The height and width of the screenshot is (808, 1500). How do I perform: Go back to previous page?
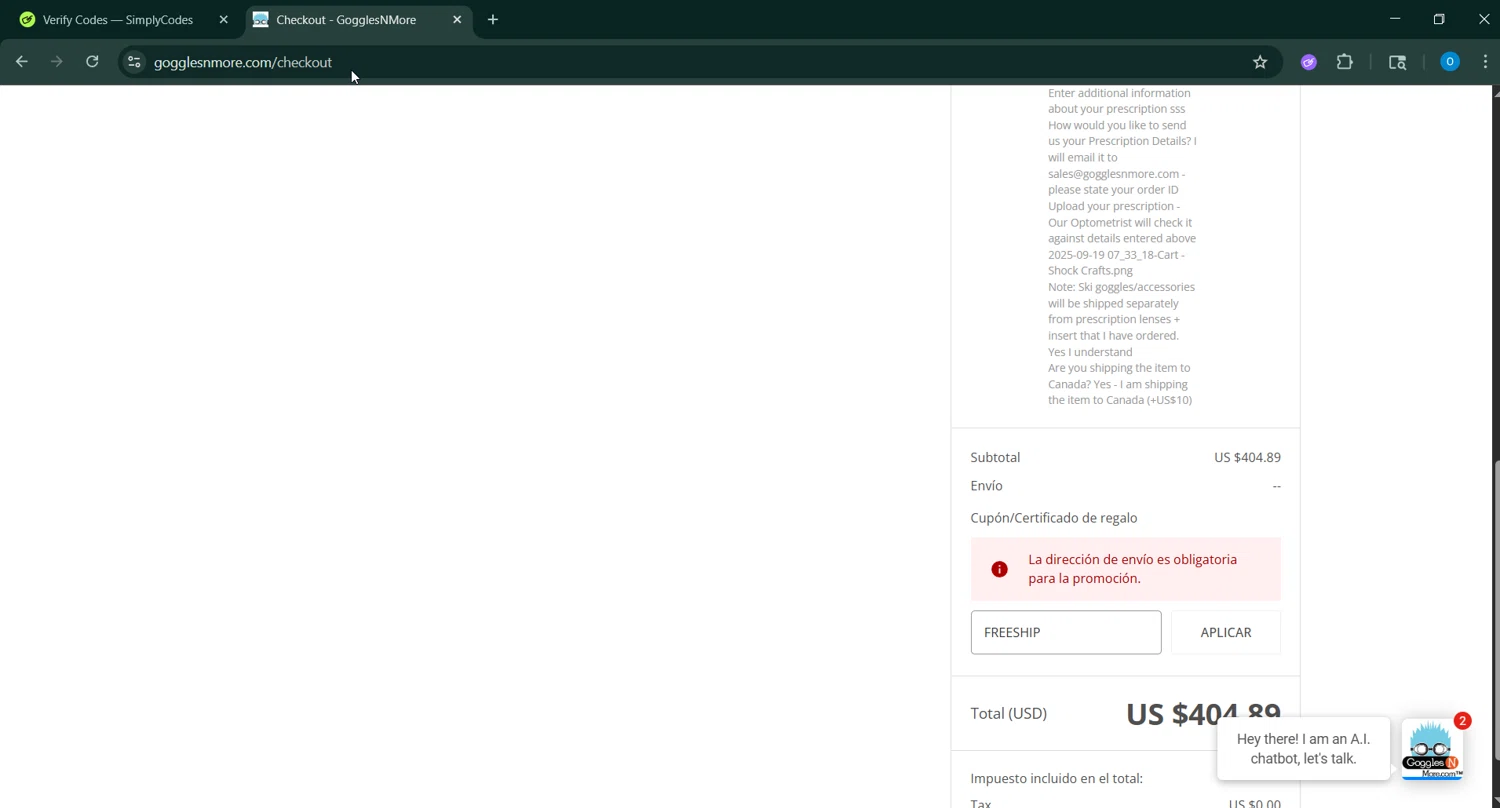(22, 62)
